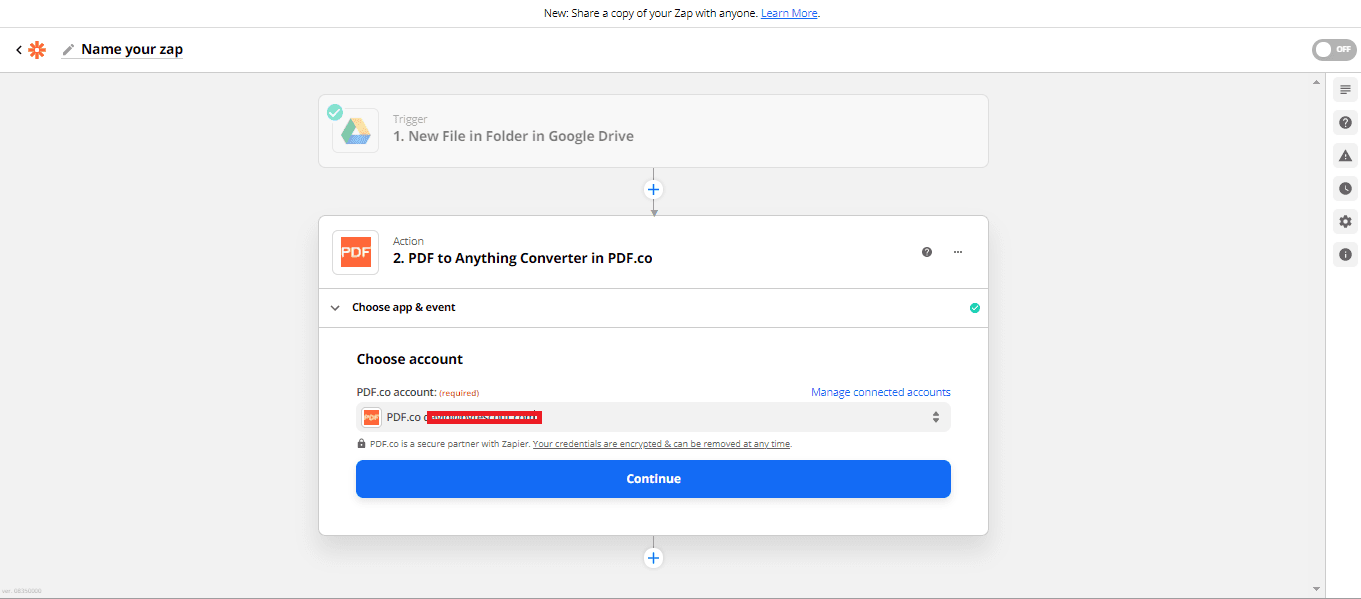Viewport: 1361px width, 599px height.
Task: Open the Manage connected accounts link
Action: [x=881, y=392]
